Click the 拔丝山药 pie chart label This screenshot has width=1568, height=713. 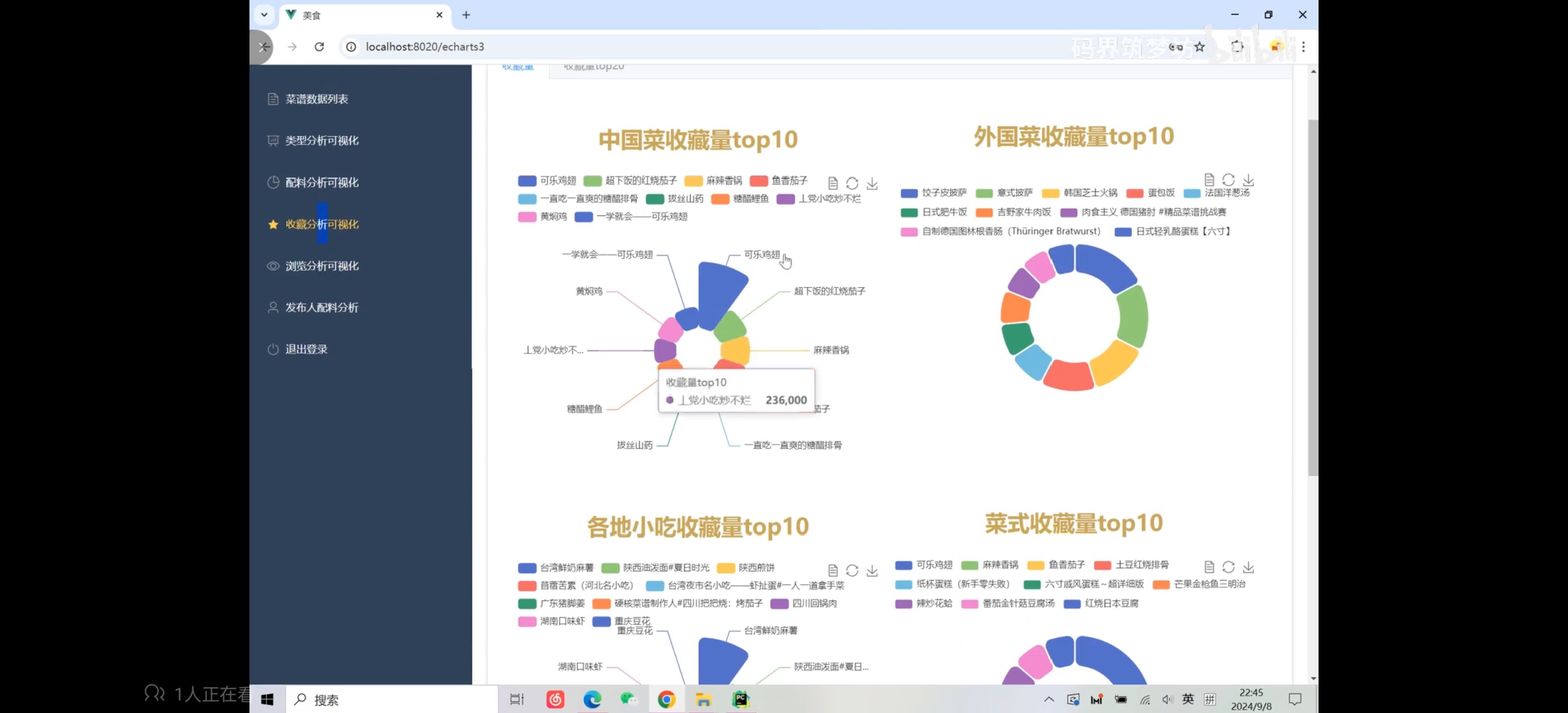634,445
